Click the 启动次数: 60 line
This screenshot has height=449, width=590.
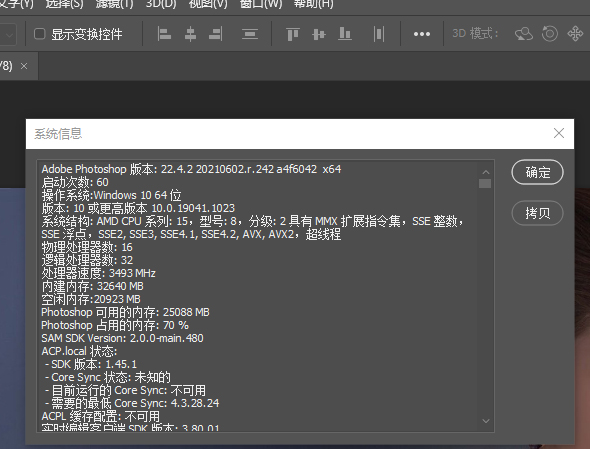click(x=75, y=182)
